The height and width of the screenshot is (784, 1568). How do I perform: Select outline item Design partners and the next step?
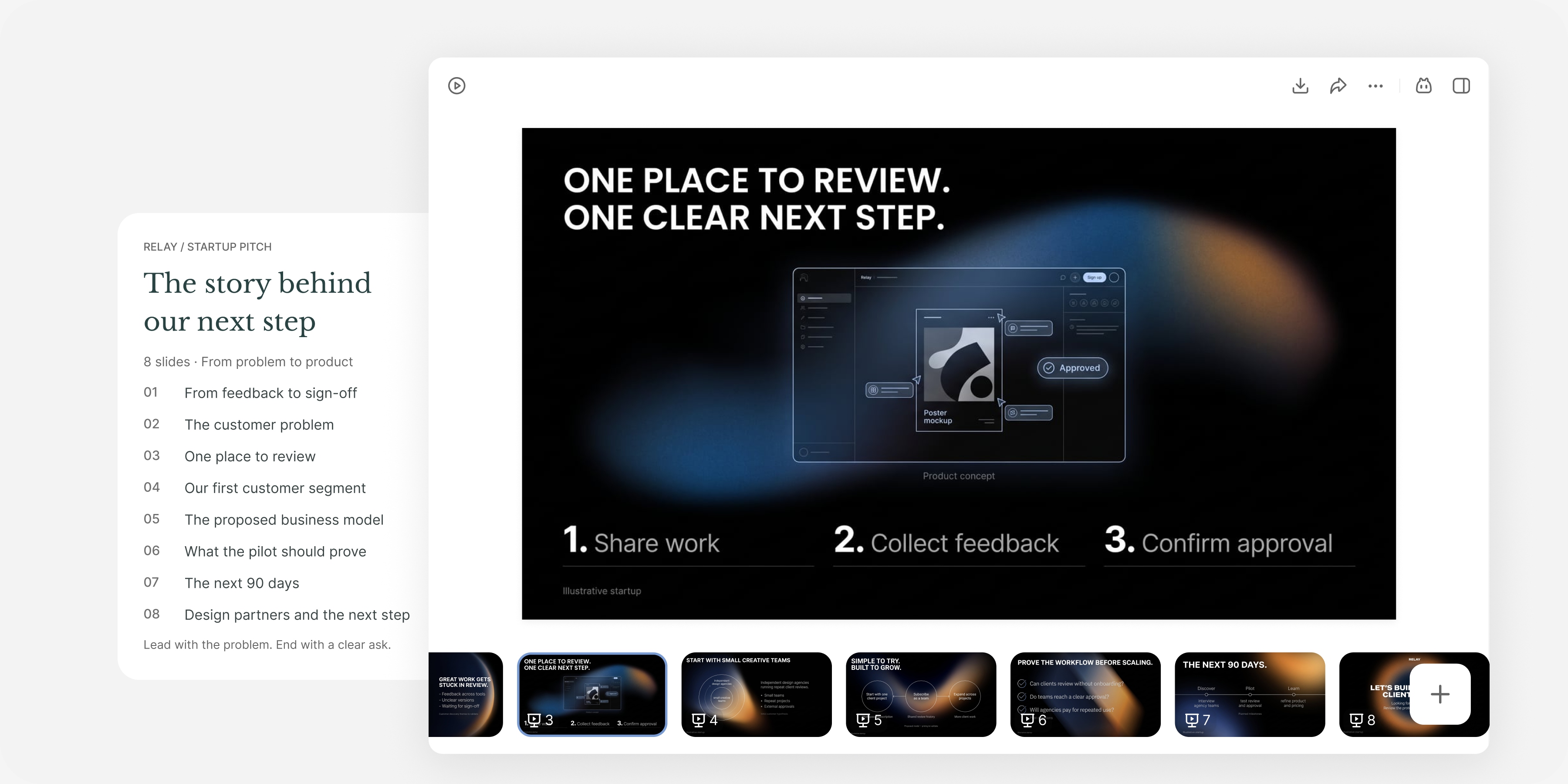coord(297,615)
